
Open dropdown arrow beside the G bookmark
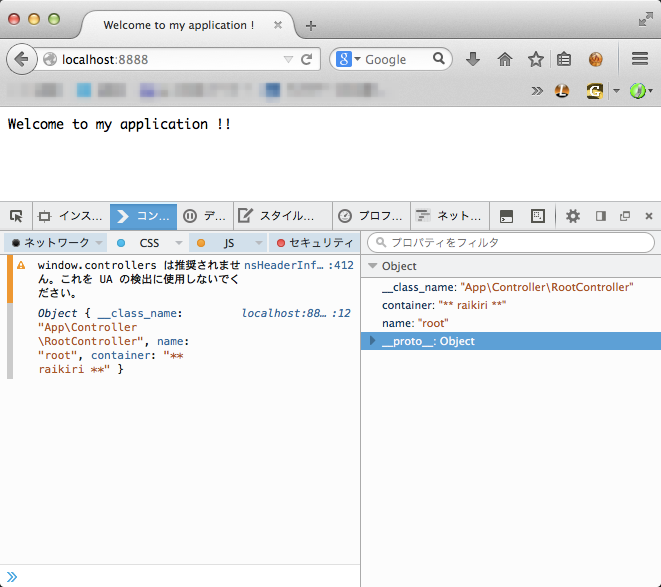[616, 91]
